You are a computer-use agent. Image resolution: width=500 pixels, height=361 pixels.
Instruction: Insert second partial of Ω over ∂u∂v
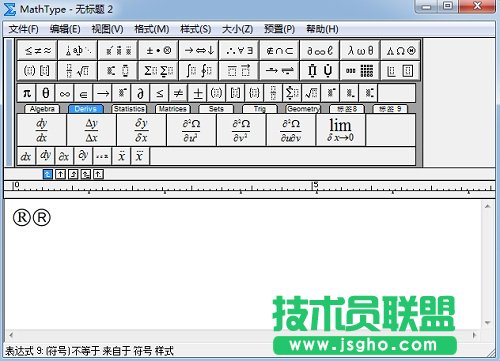(x=291, y=130)
